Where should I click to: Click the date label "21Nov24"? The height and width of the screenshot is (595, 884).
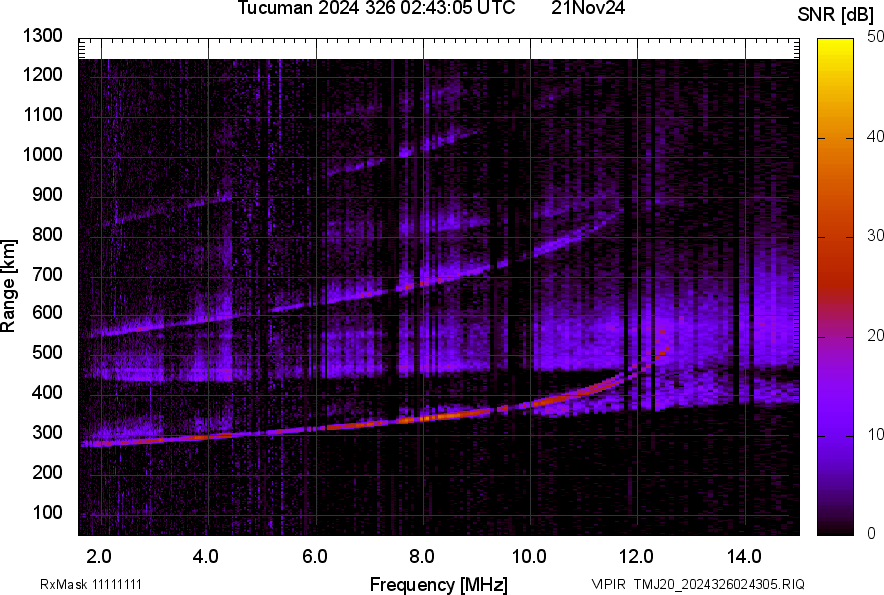(588, 8)
